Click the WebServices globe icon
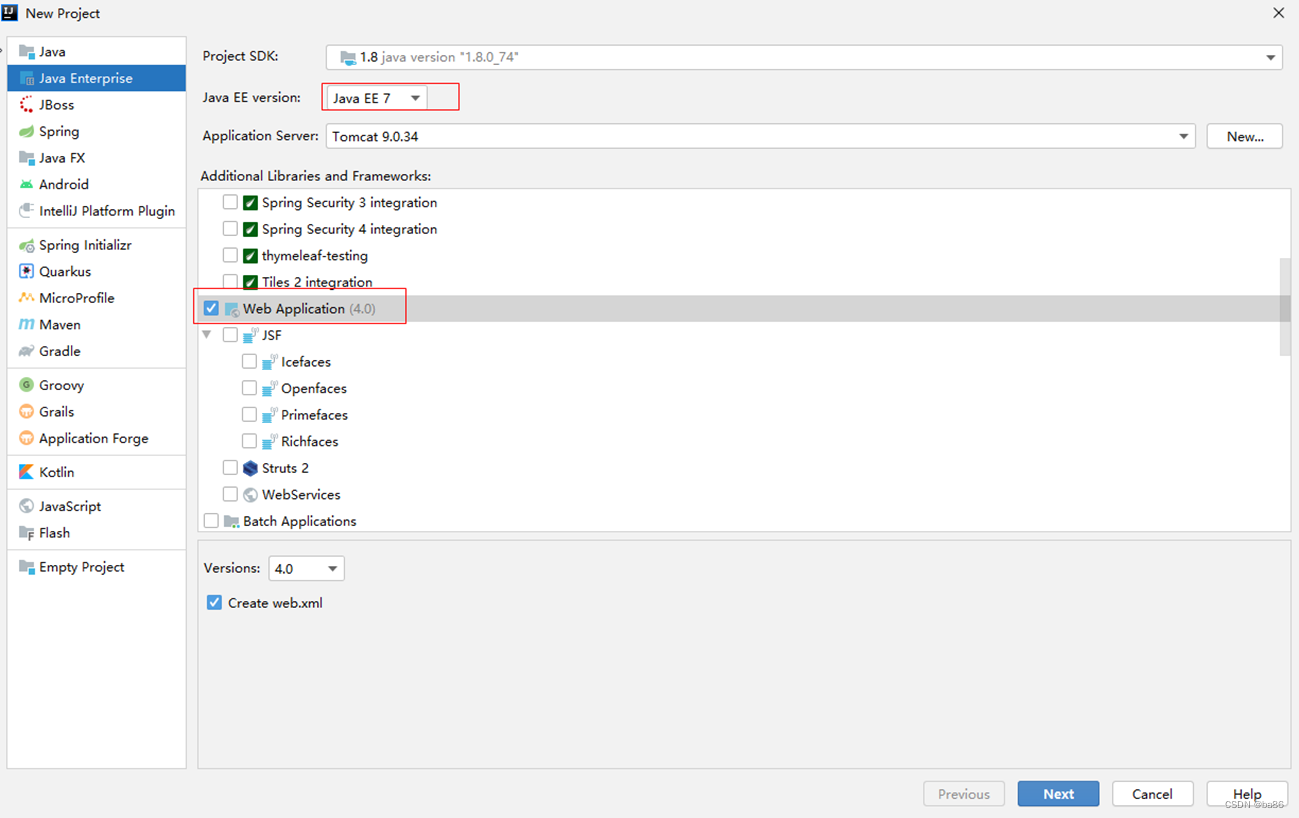1299x818 pixels. pos(251,495)
